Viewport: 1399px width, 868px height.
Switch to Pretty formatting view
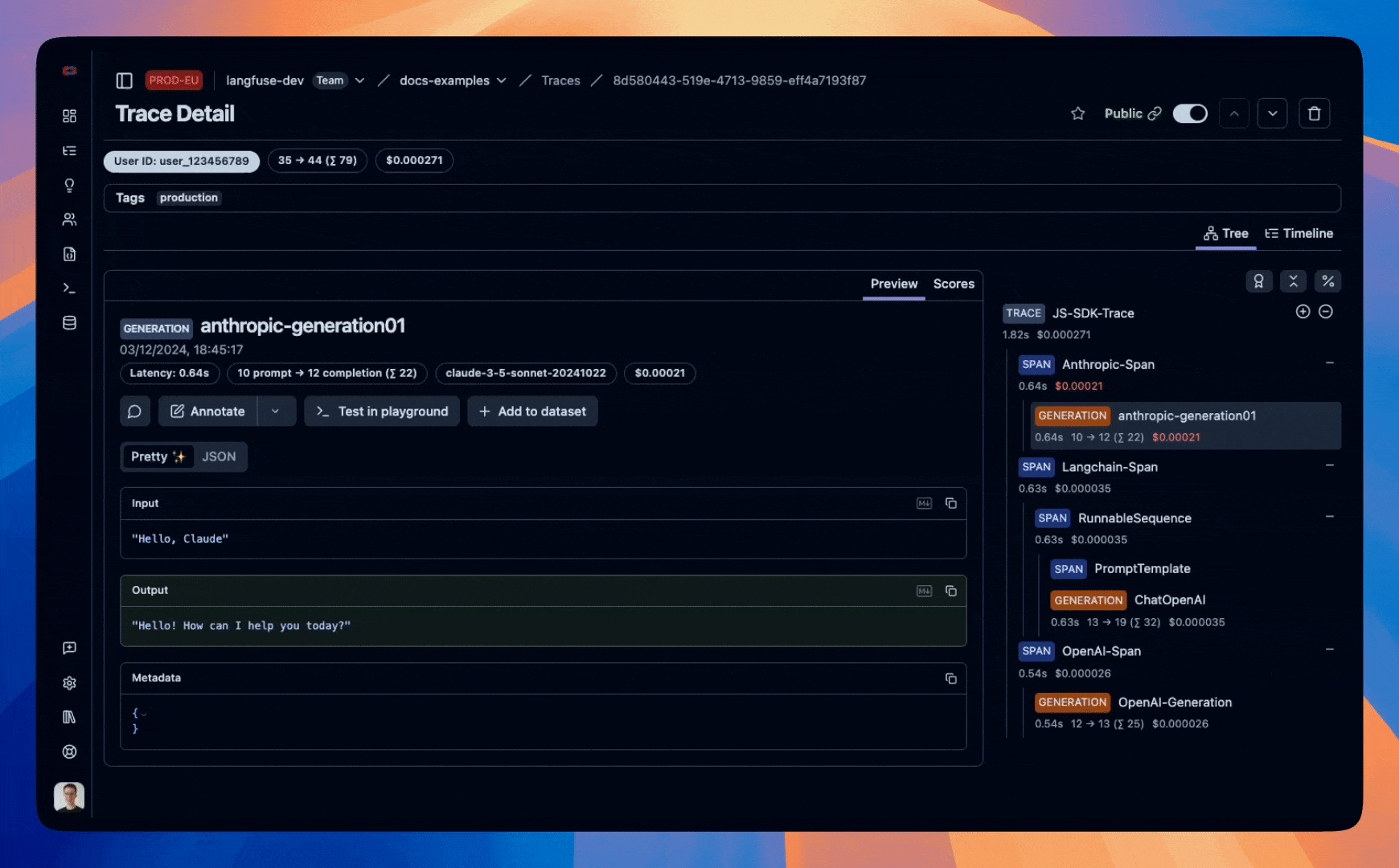(158, 457)
